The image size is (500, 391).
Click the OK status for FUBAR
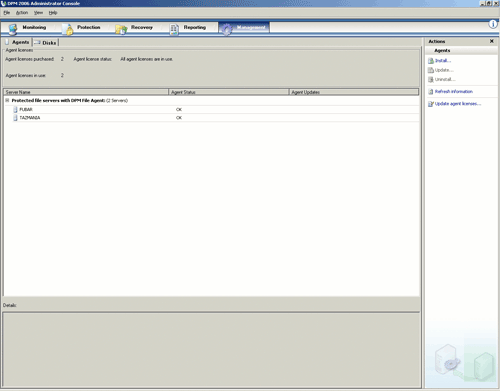(179, 109)
